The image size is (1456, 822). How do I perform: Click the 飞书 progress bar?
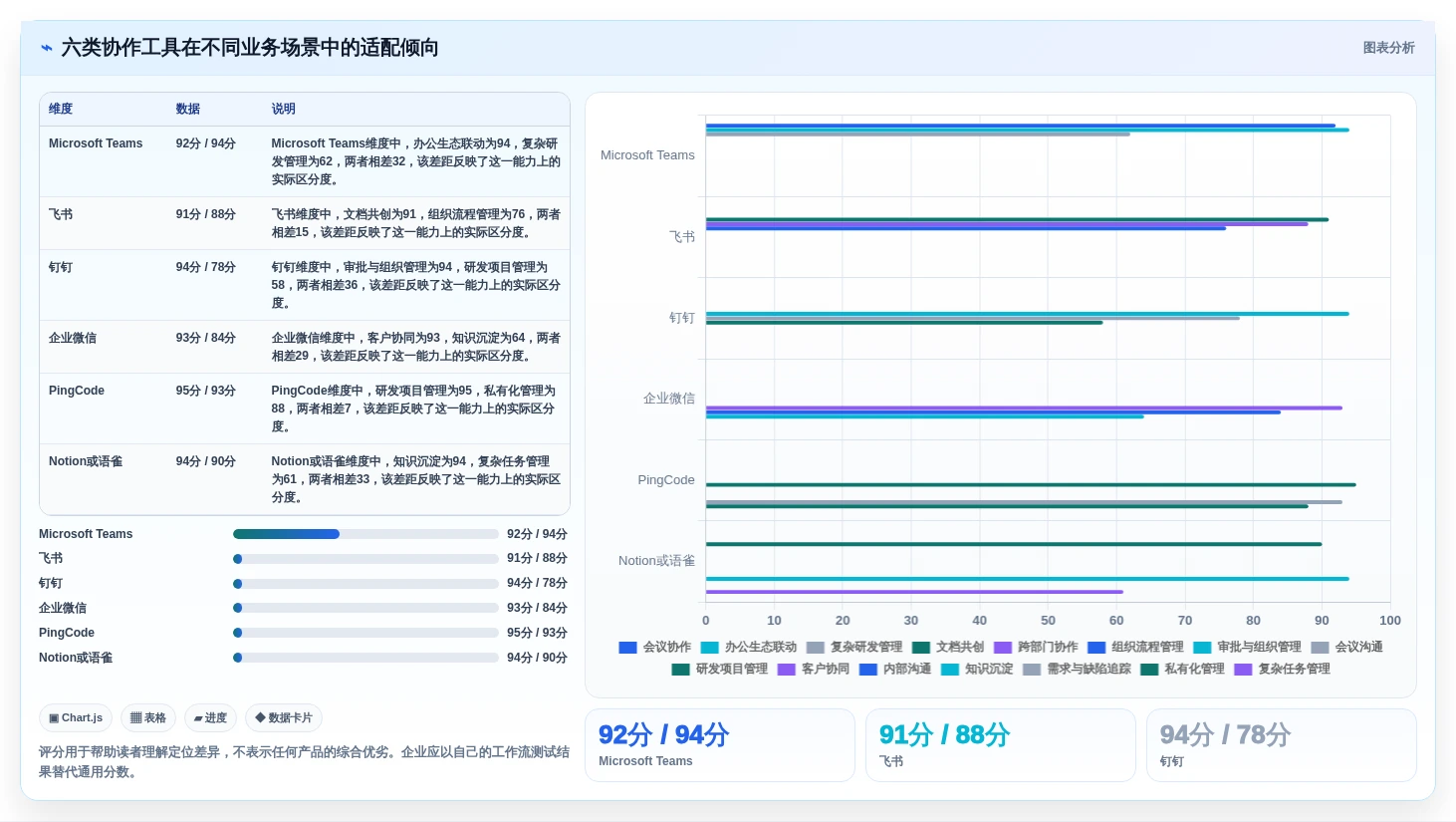pyautogui.click(x=365, y=559)
